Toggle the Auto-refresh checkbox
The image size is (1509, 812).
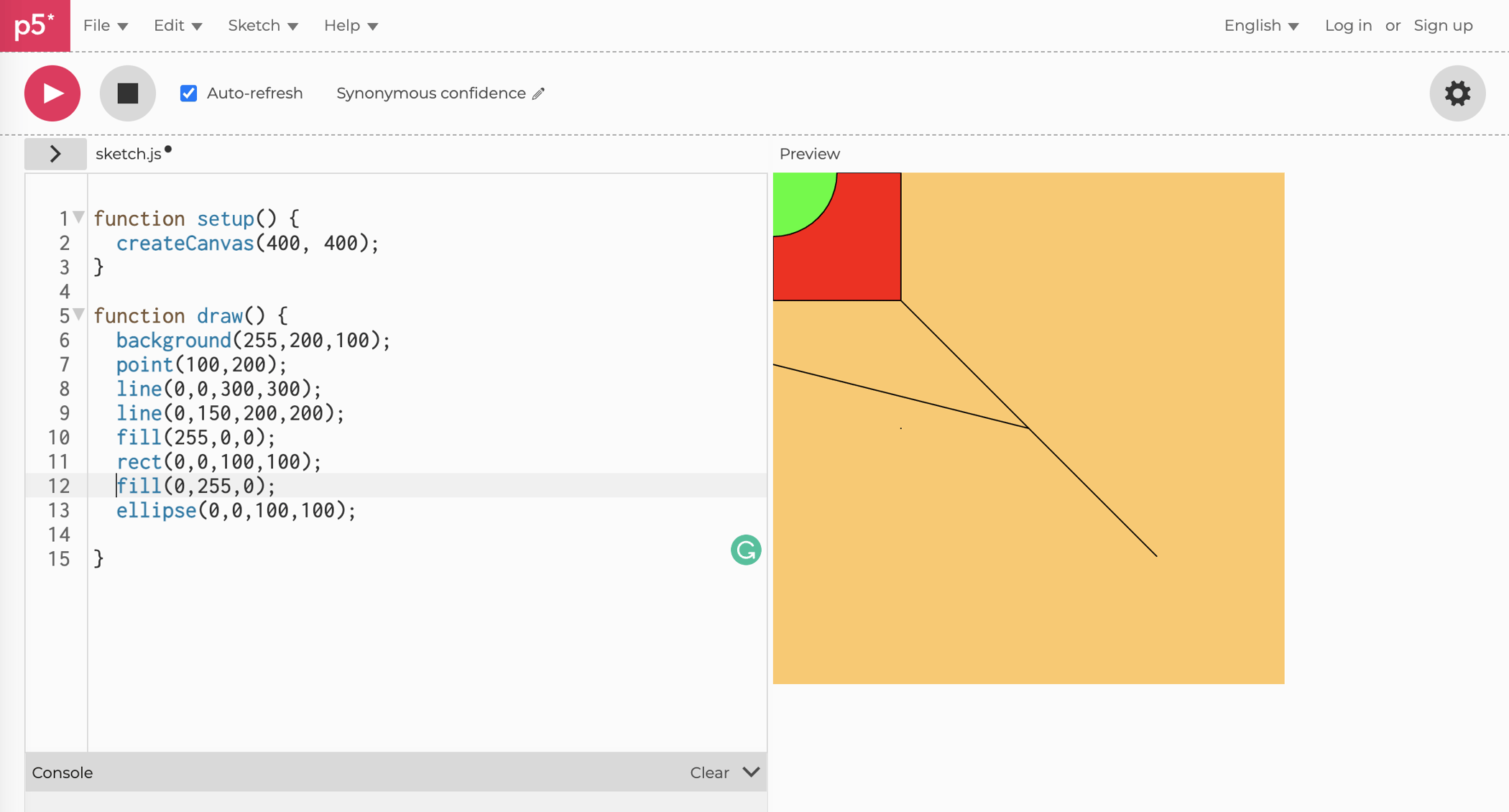coord(189,93)
